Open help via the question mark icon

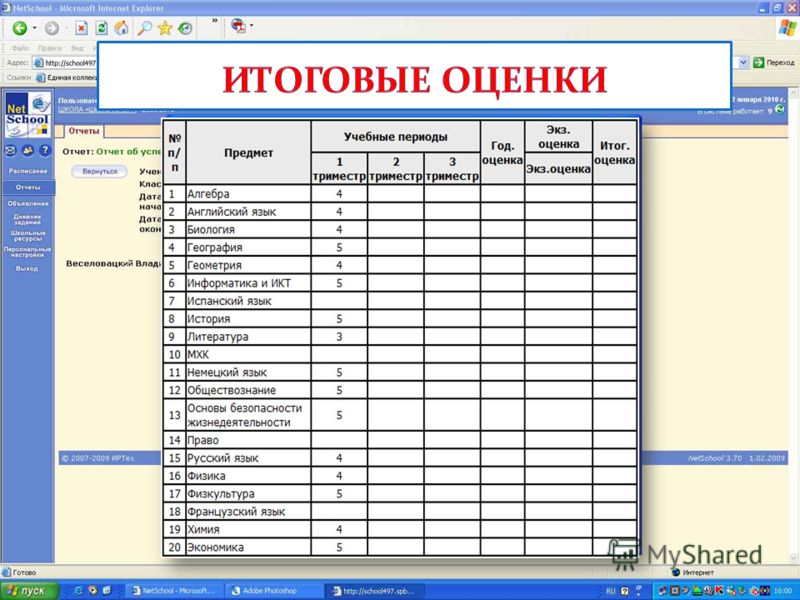(45, 150)
